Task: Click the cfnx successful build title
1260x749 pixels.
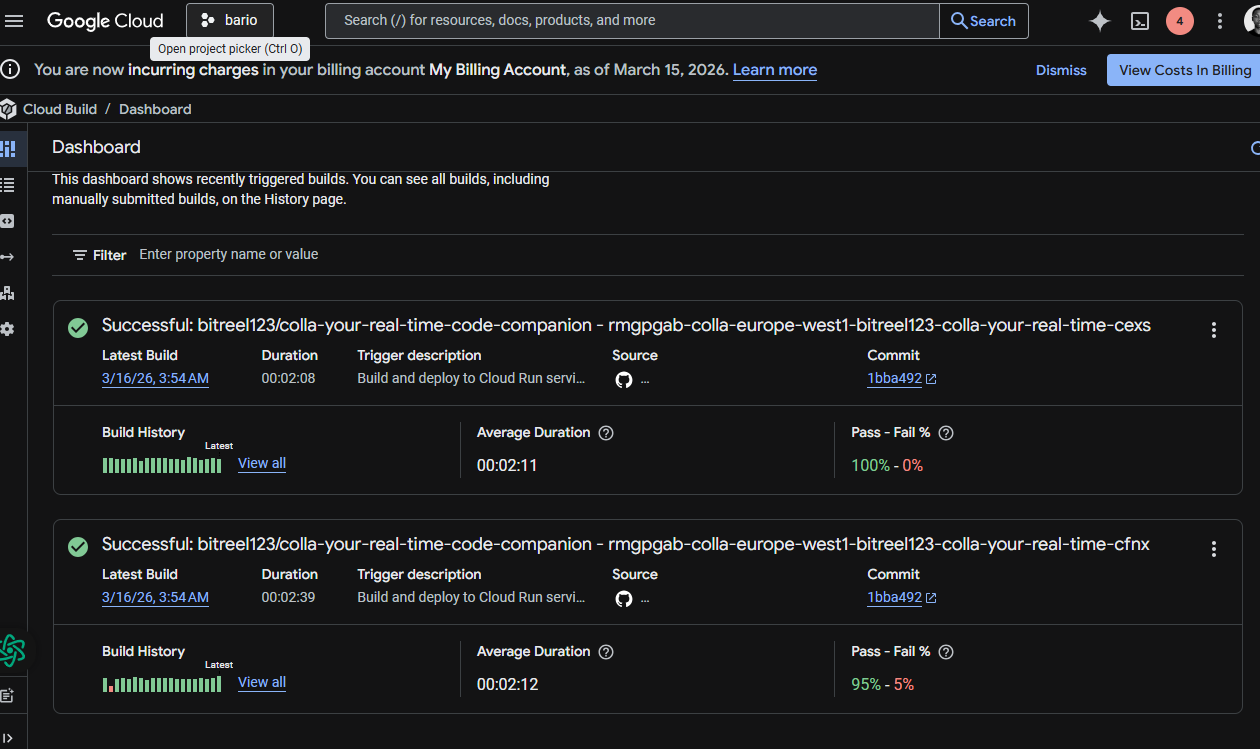Action: [626, 545]
